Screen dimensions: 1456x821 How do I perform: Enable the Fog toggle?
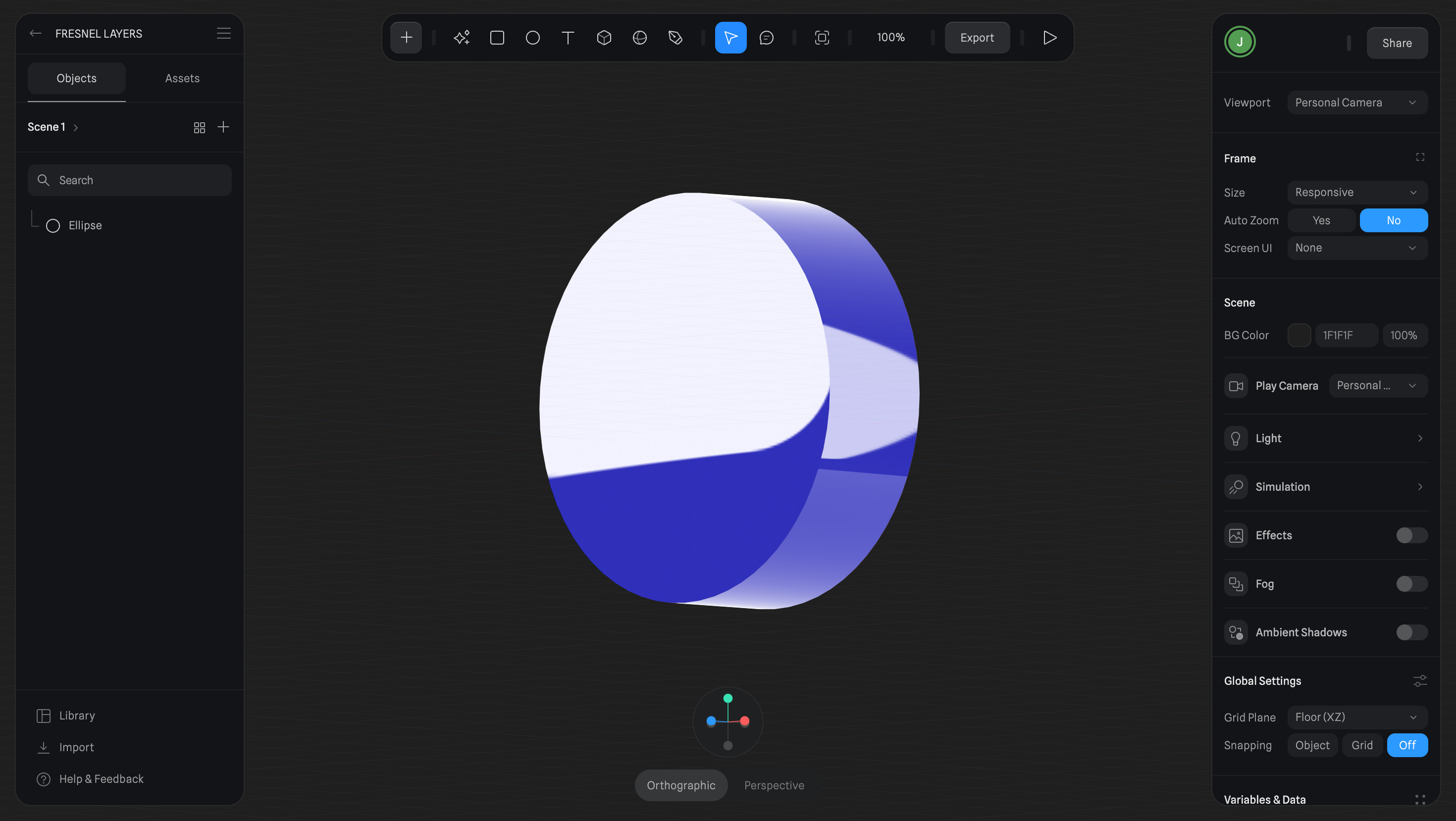tap(1411, 584)
